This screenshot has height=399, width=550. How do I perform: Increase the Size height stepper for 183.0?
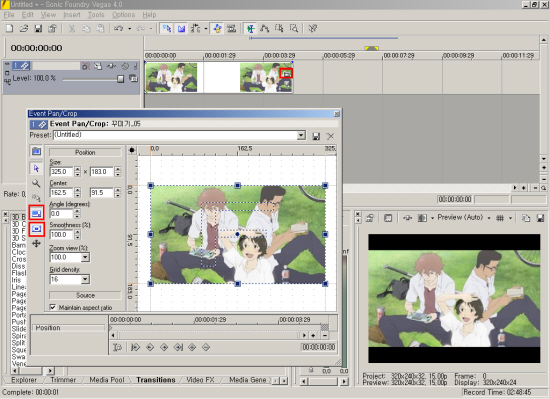click(118, 169)
